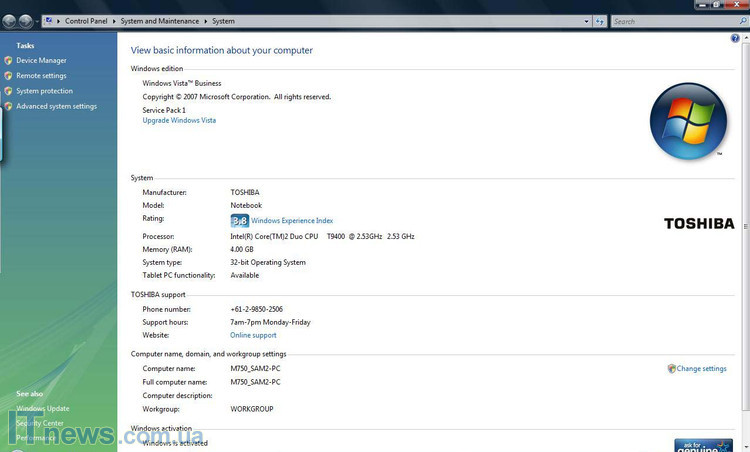Click the refresh icon beside address bar

(599, 20)
